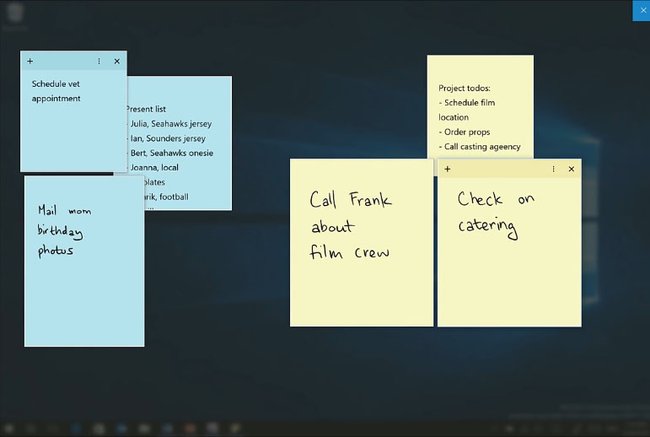
Task: Click the word 'location' in the project note
Action: [x=454, y=117]
